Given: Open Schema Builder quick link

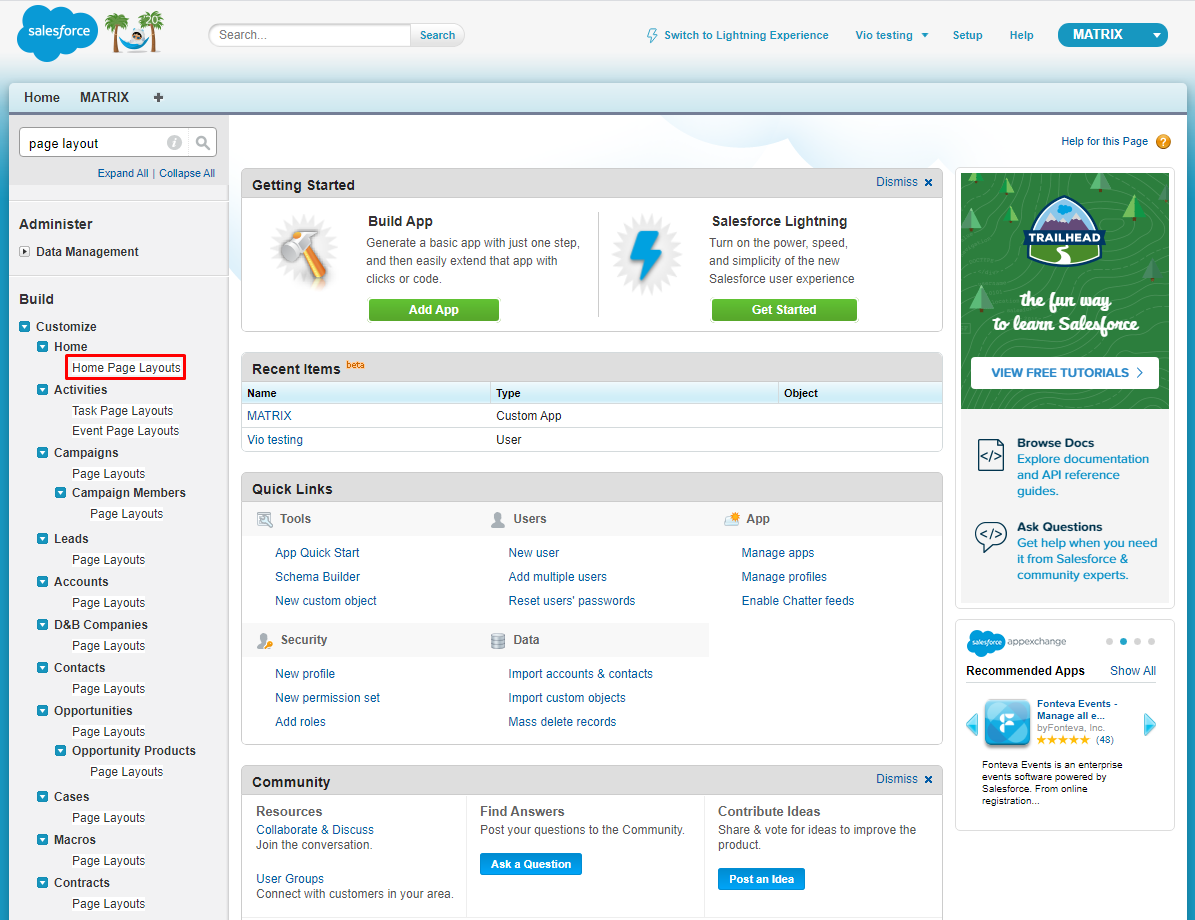Looking at the screenshot, I should pos(317,577).
